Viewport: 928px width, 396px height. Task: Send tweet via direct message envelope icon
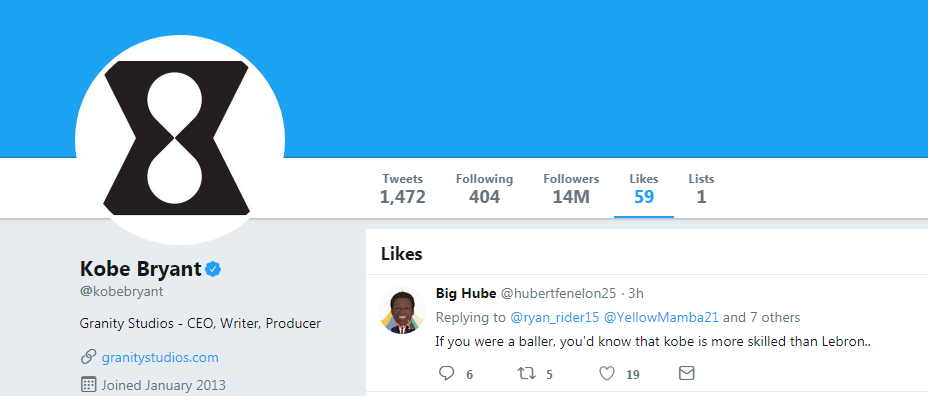pos(686,373)
